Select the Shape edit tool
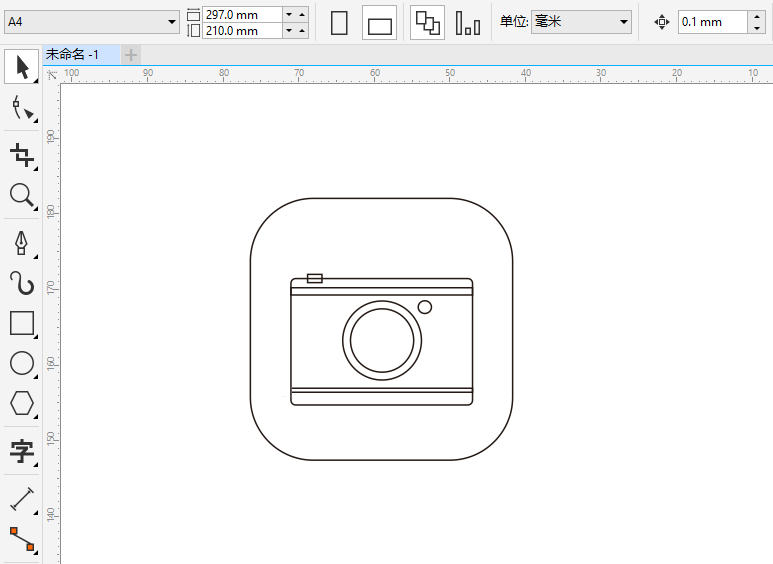 pos(21,109)
